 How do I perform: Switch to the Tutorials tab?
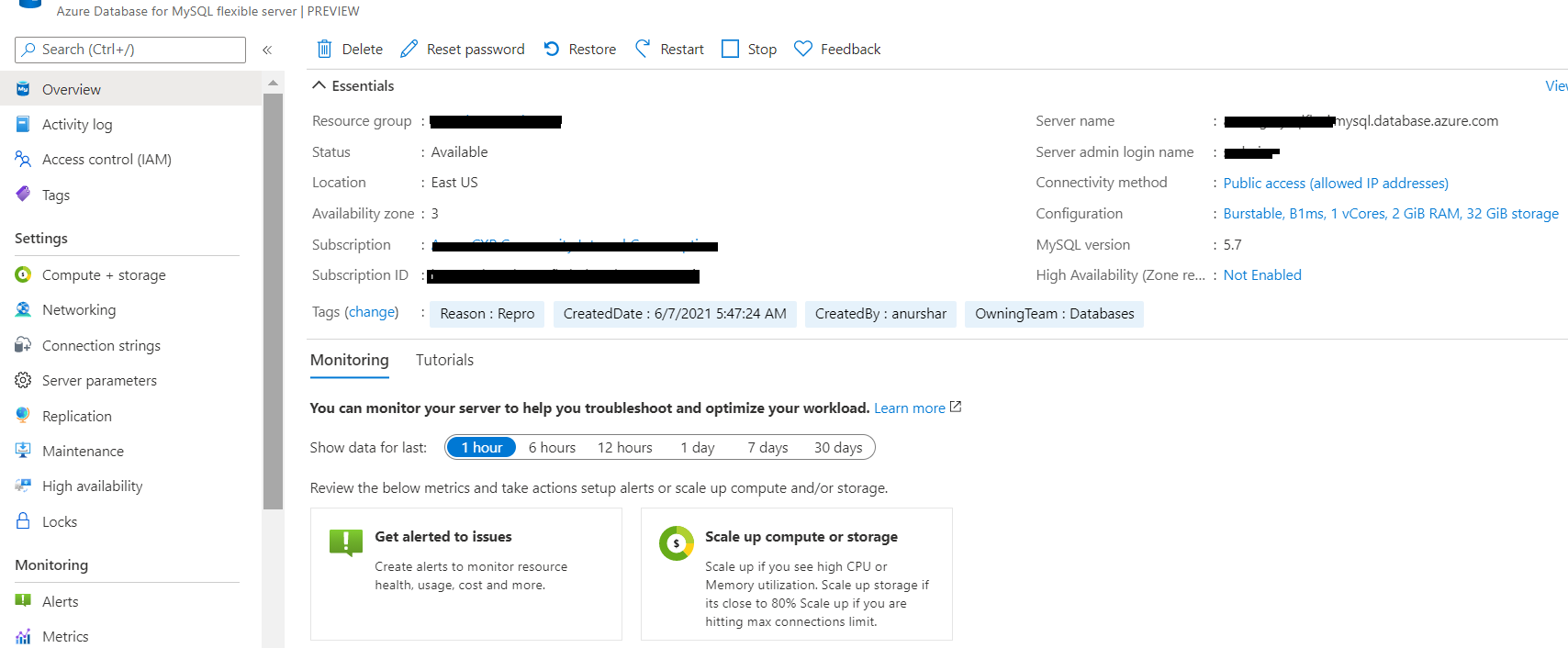click(444, 360)
